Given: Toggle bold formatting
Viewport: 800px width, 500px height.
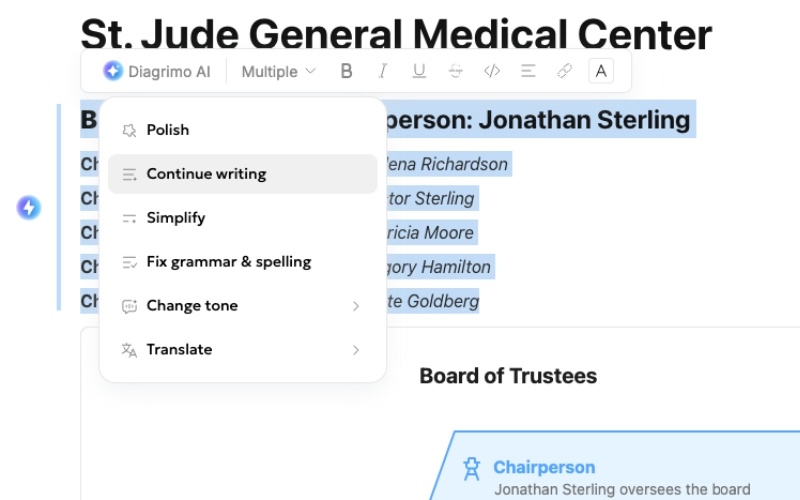Looking at the screenshot, I should coord(347,71).
